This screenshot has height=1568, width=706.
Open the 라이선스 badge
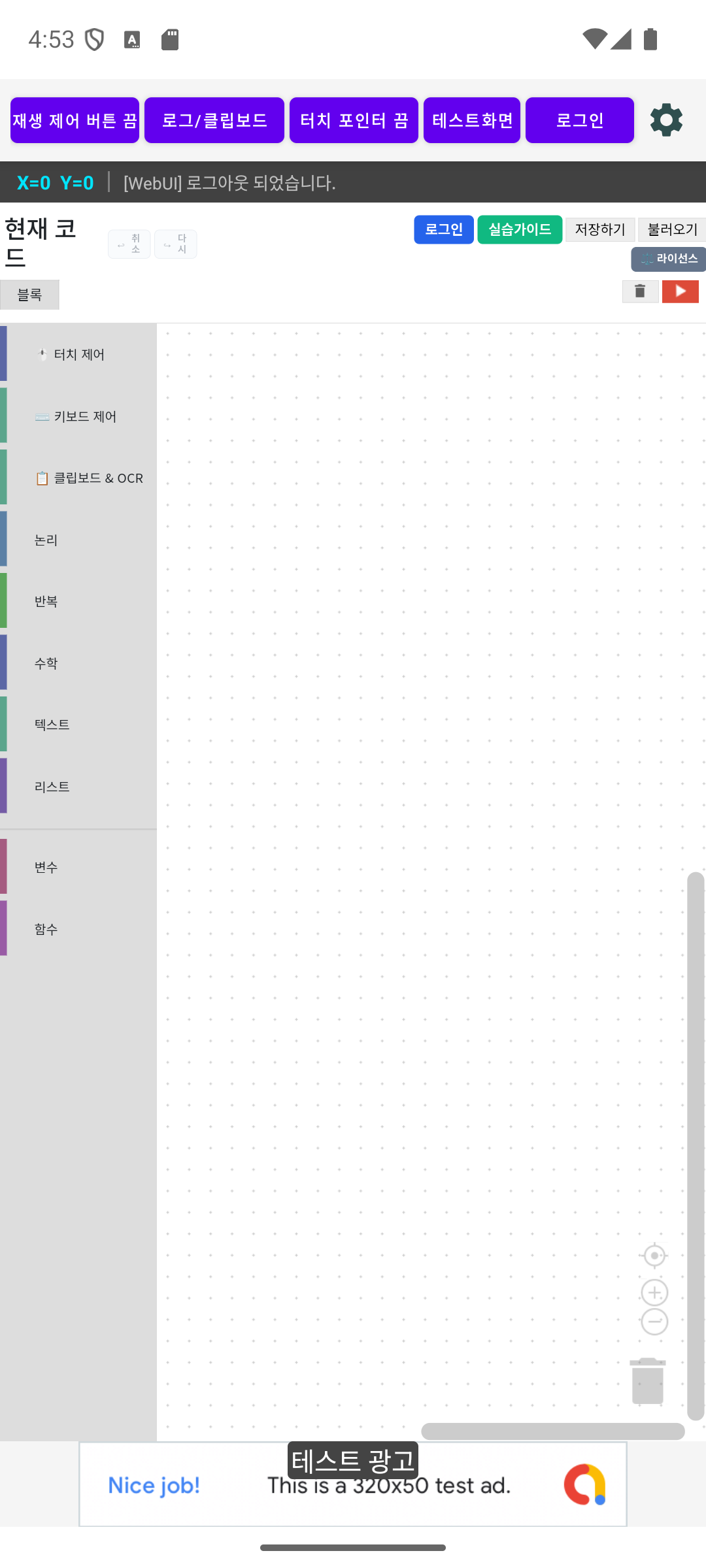pos(668,259)
